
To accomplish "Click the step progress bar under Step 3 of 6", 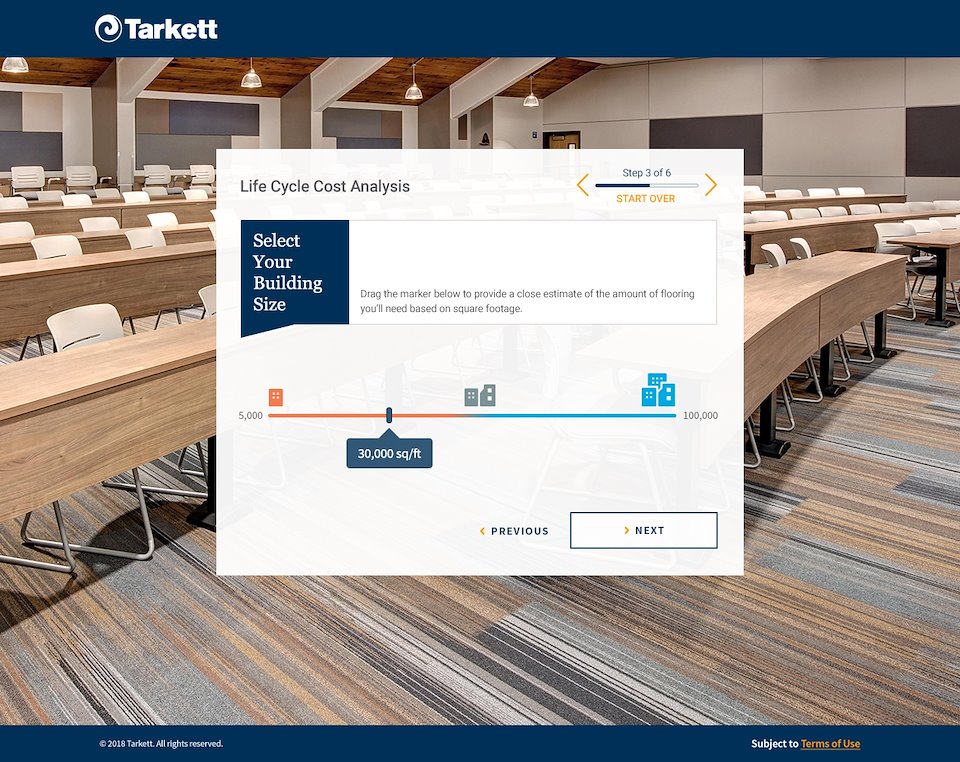I will (647, 185).
